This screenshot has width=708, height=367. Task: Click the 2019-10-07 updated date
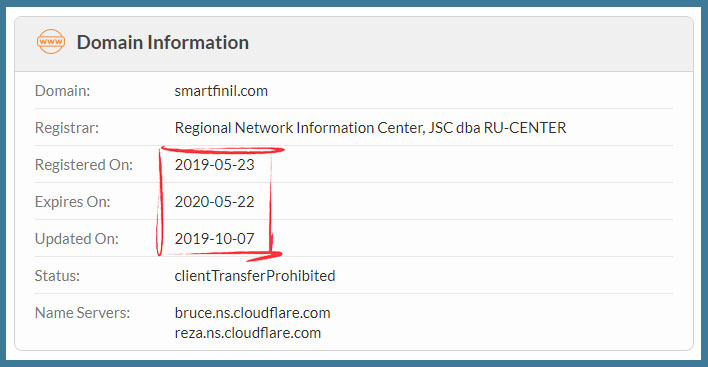[x=214, y=239]
